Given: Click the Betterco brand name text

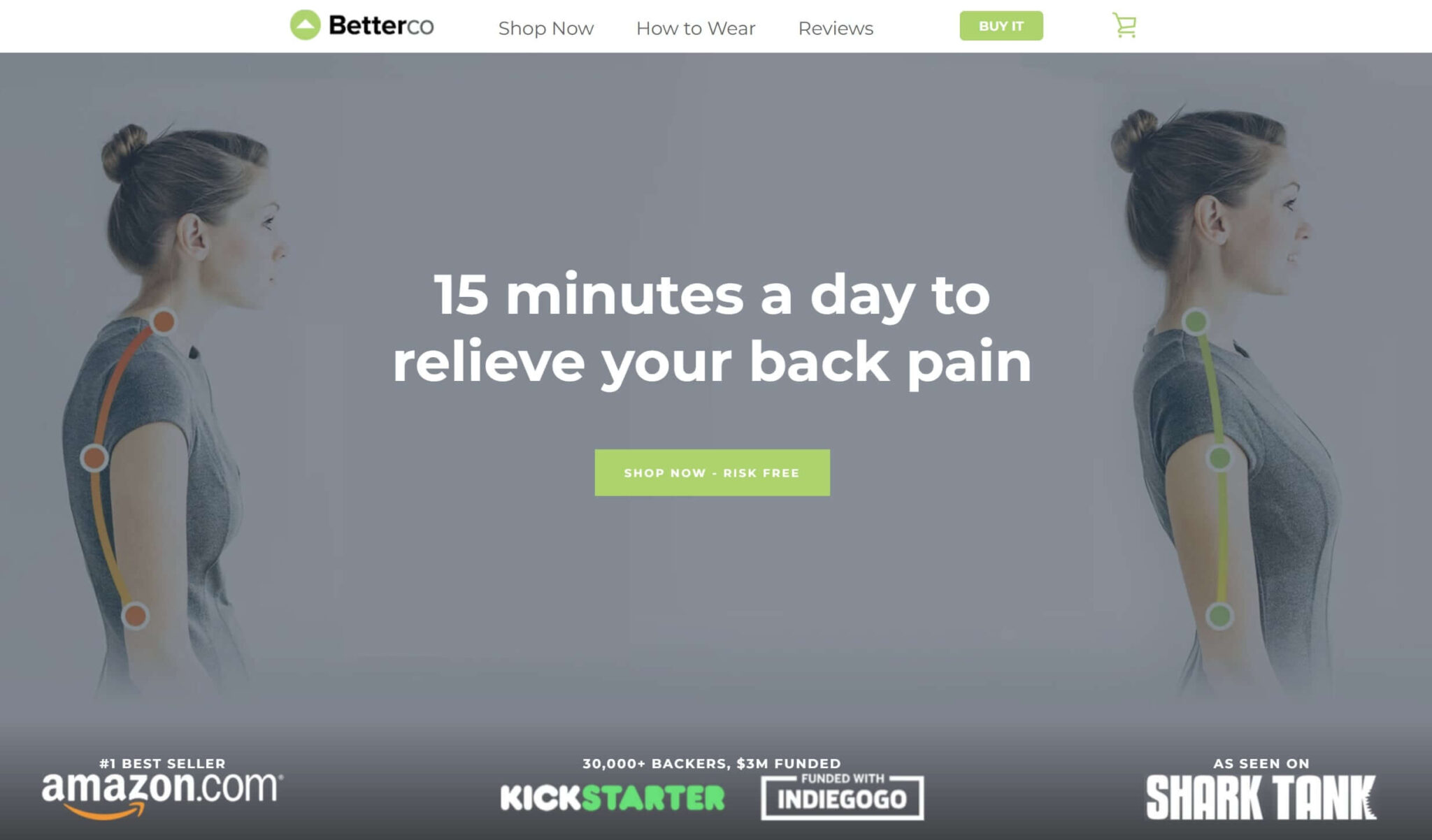Looking at the screenshot, I should coord(381,26).
